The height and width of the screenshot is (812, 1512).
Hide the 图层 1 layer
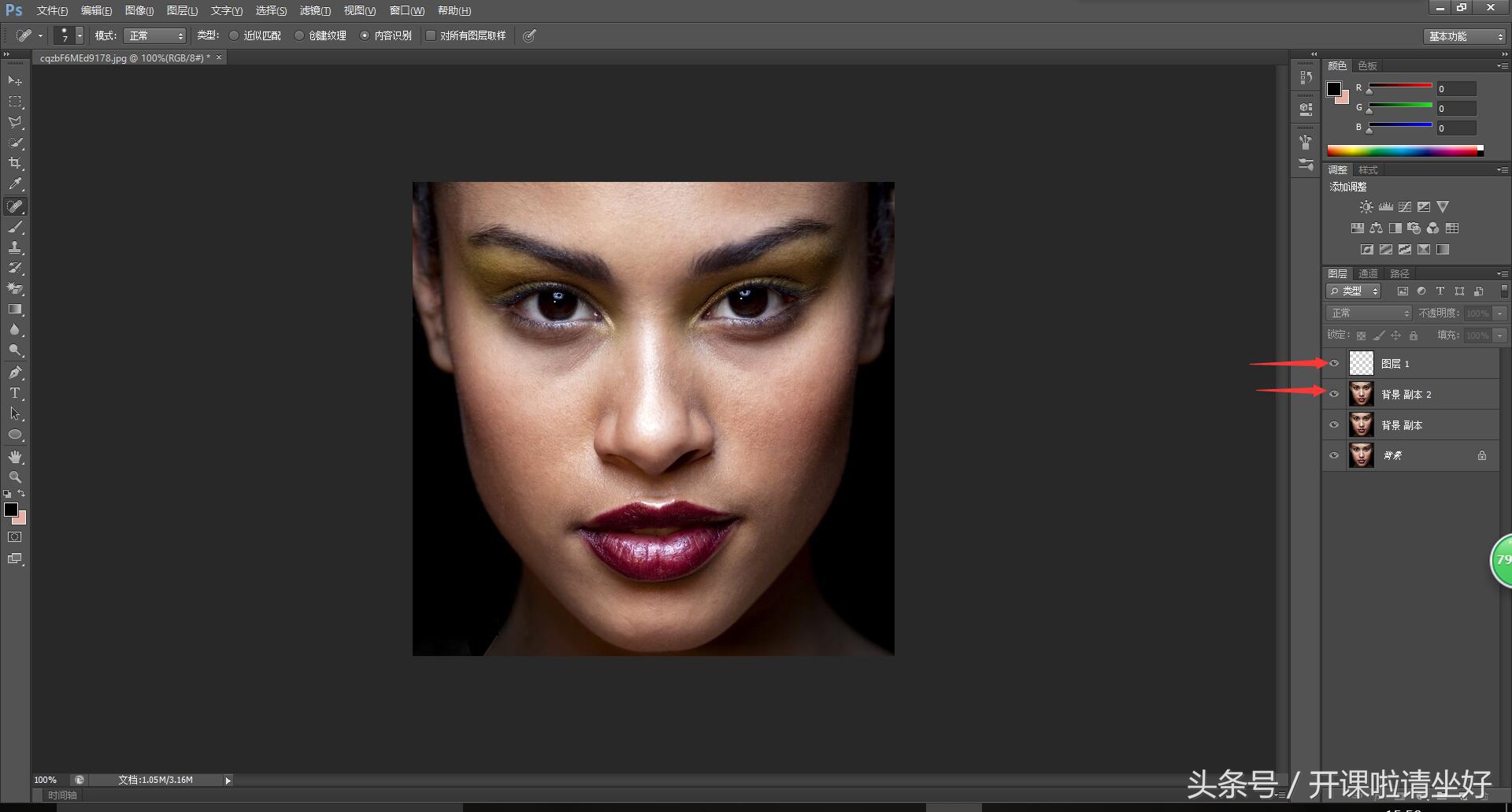tap(1334, 363)
